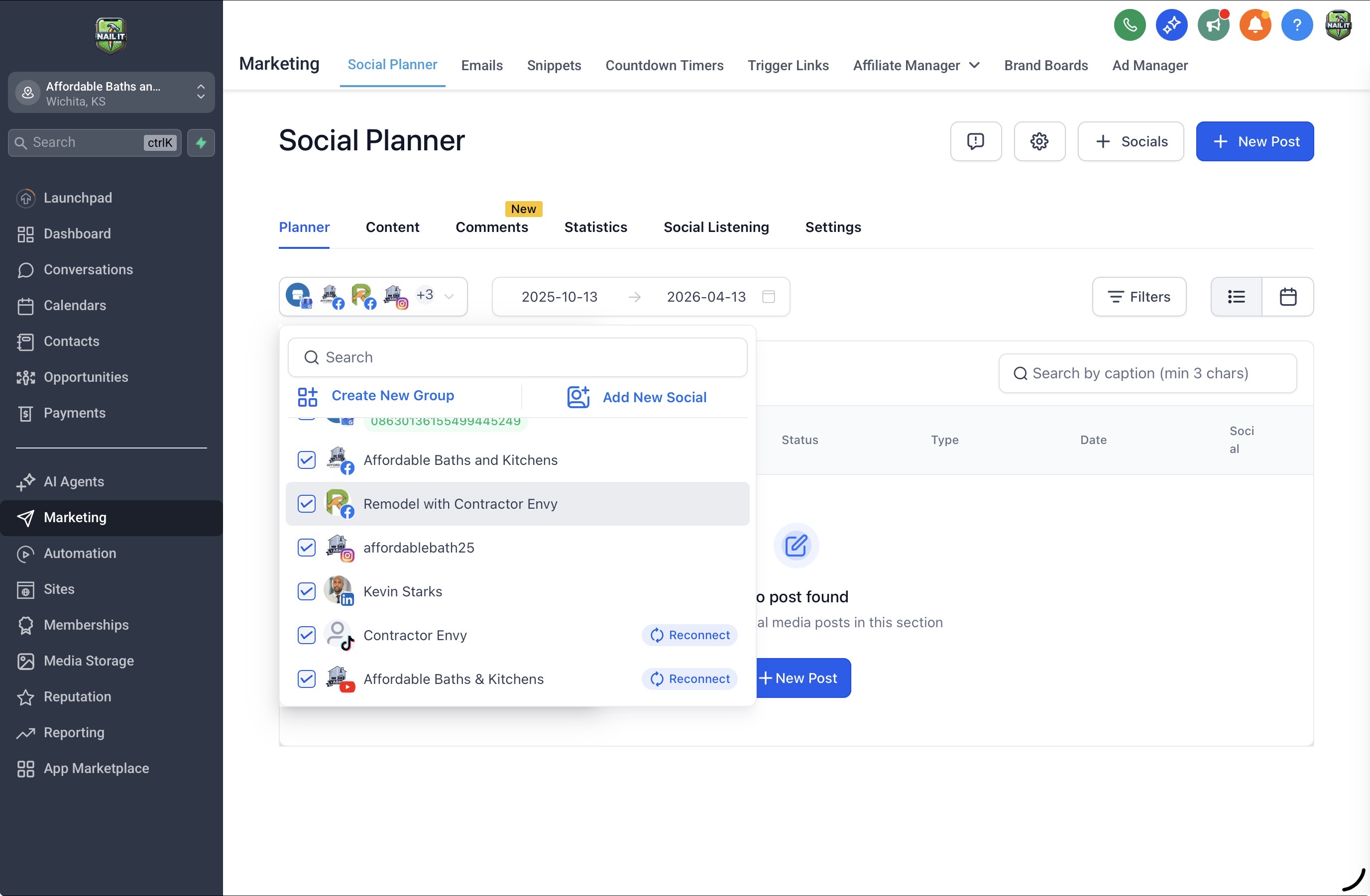Open Media Storage in the sidebar

click(89, 661)
